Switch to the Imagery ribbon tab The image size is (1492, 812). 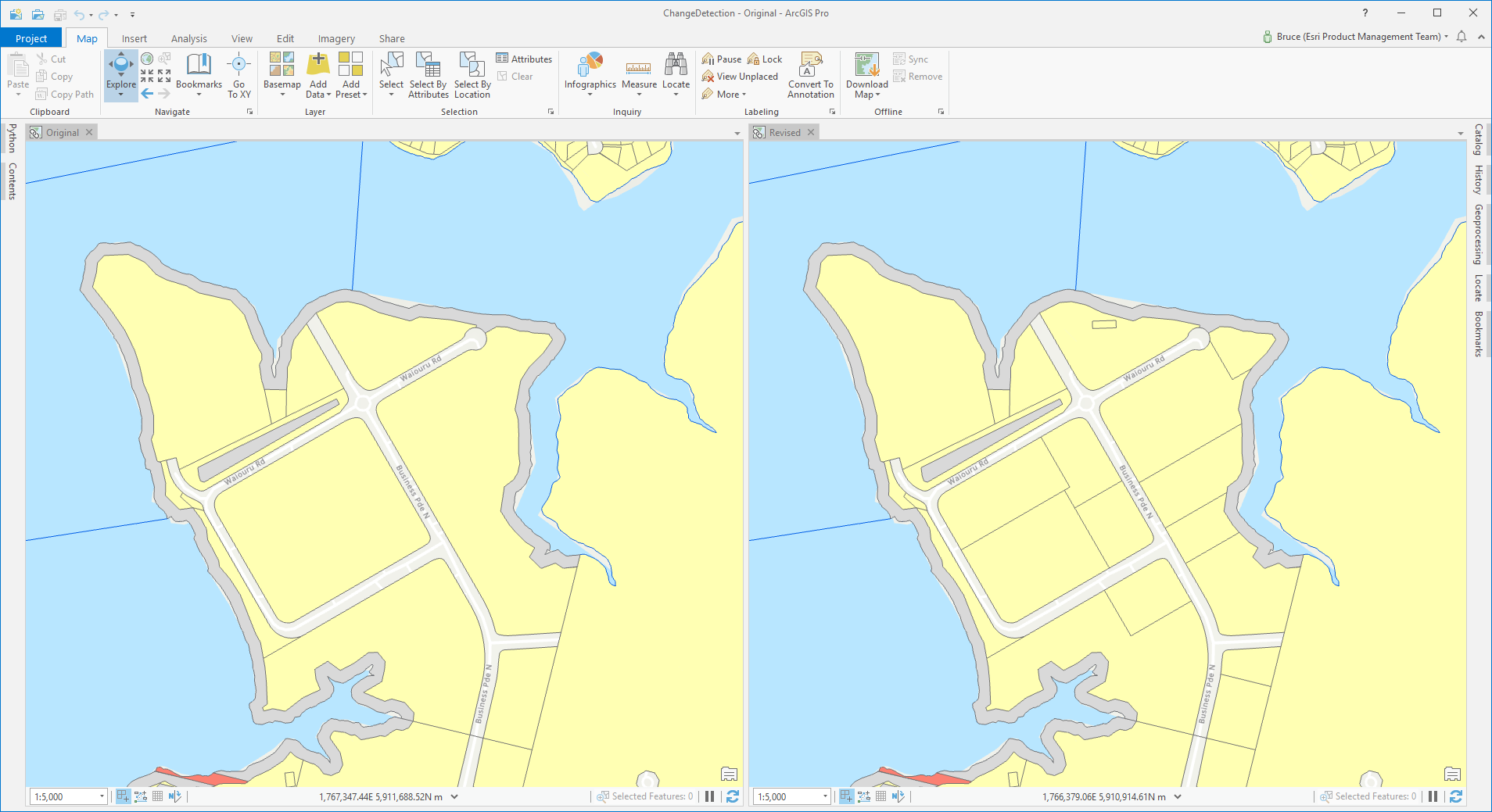pyautogui.click(x=336, y=38)
